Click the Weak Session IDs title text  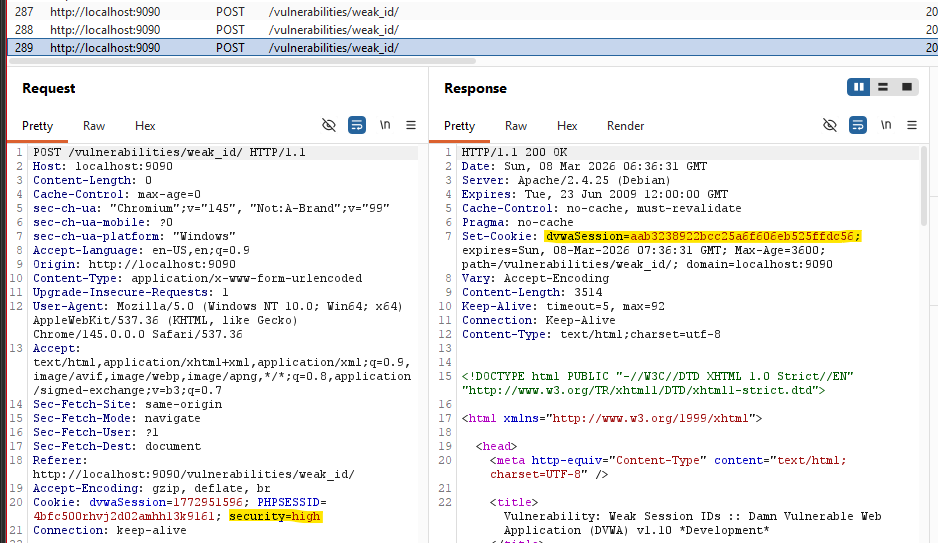click(692, 523)
